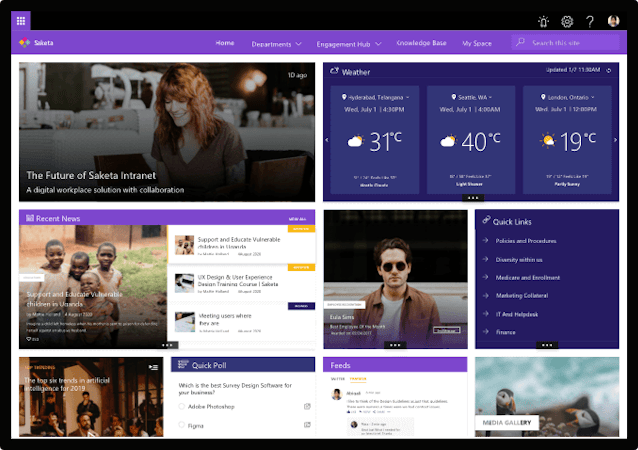Screen dimensions: 638x450
Task: Click the Saketa logo
Action: click(24, 43)
